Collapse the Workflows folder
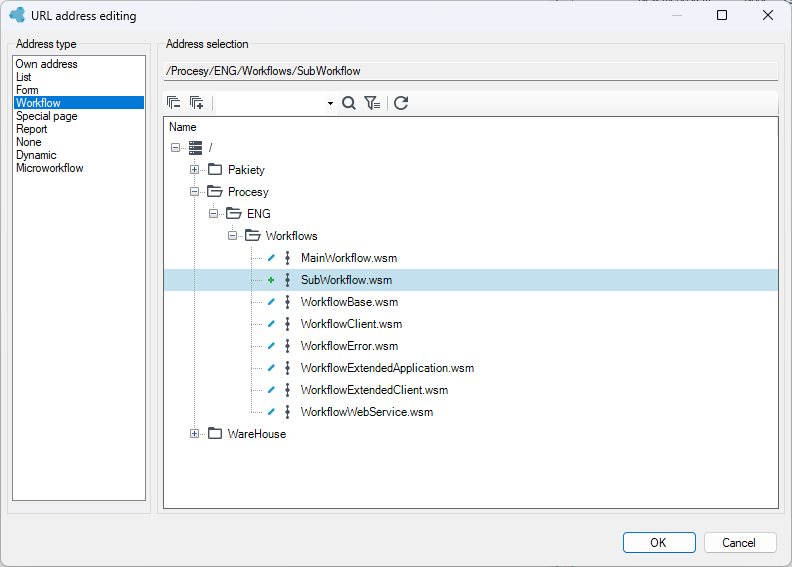Screen dimensions: 792x567 (x=232, y=236)
